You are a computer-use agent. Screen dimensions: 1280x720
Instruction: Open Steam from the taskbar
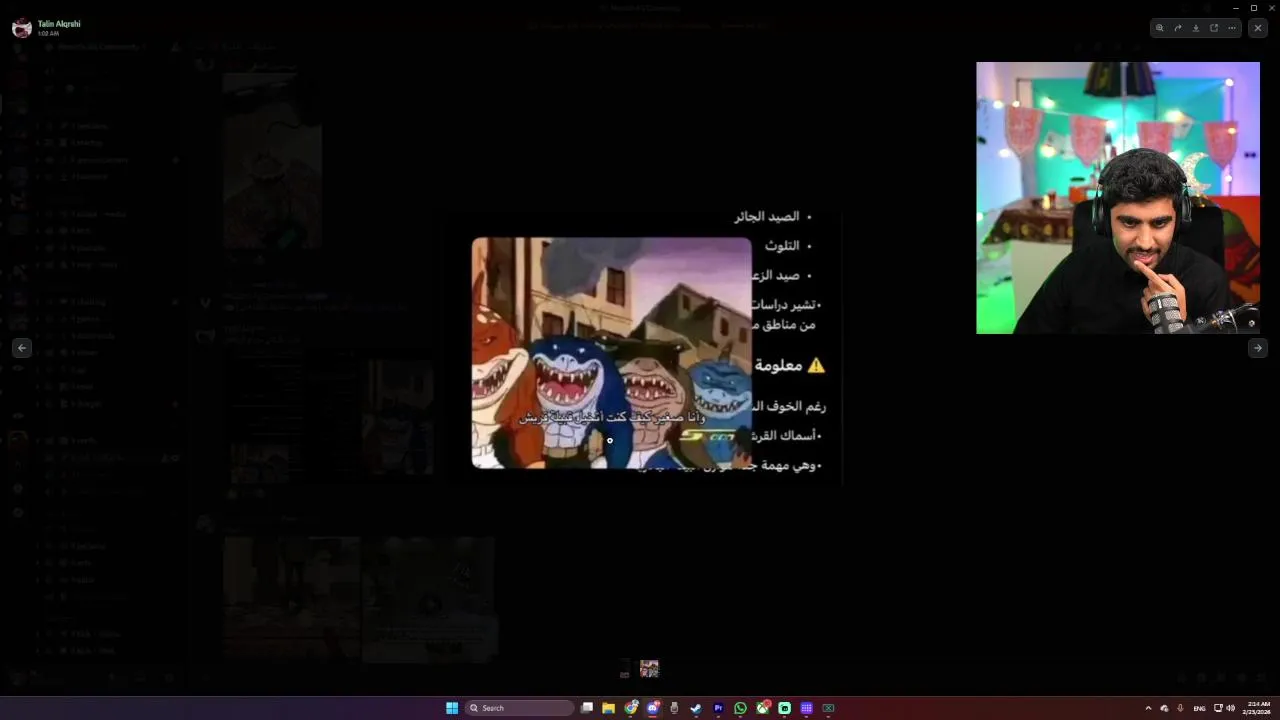[696, 708]
